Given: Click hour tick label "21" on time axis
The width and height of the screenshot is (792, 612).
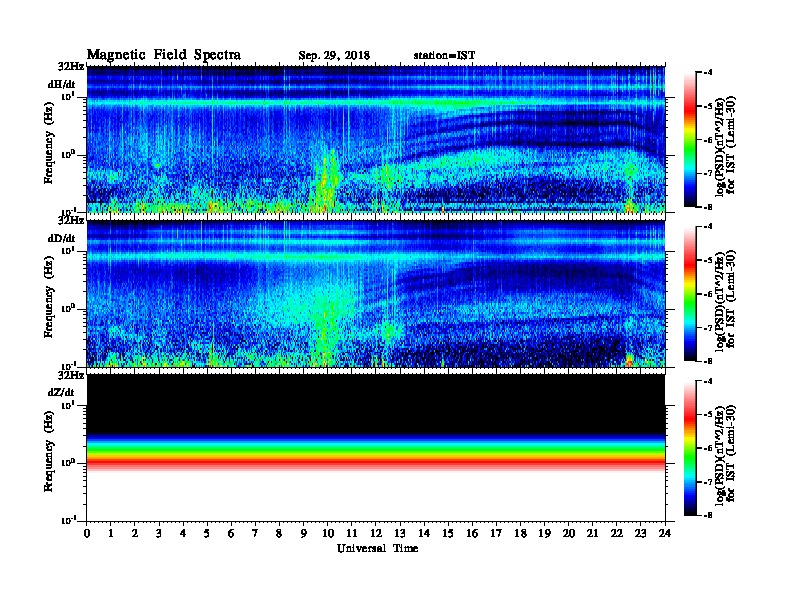Looking at the screenshot, I should click(592, 533).
